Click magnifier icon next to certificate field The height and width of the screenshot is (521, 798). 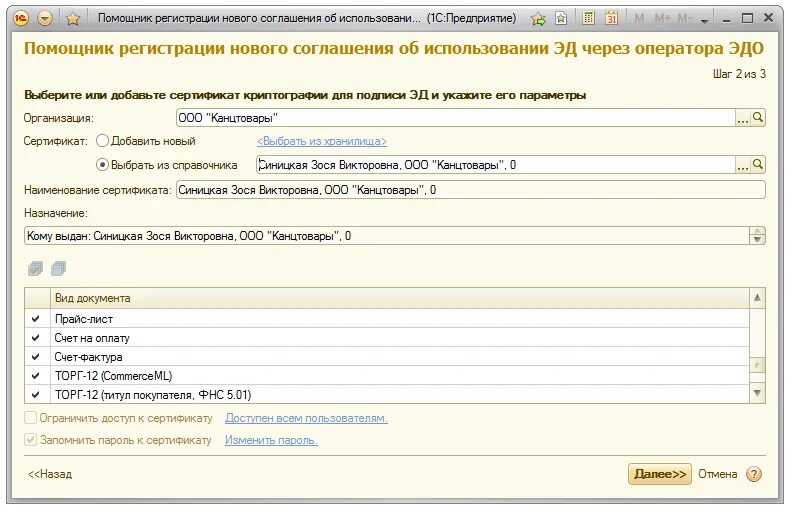(758, 165)
